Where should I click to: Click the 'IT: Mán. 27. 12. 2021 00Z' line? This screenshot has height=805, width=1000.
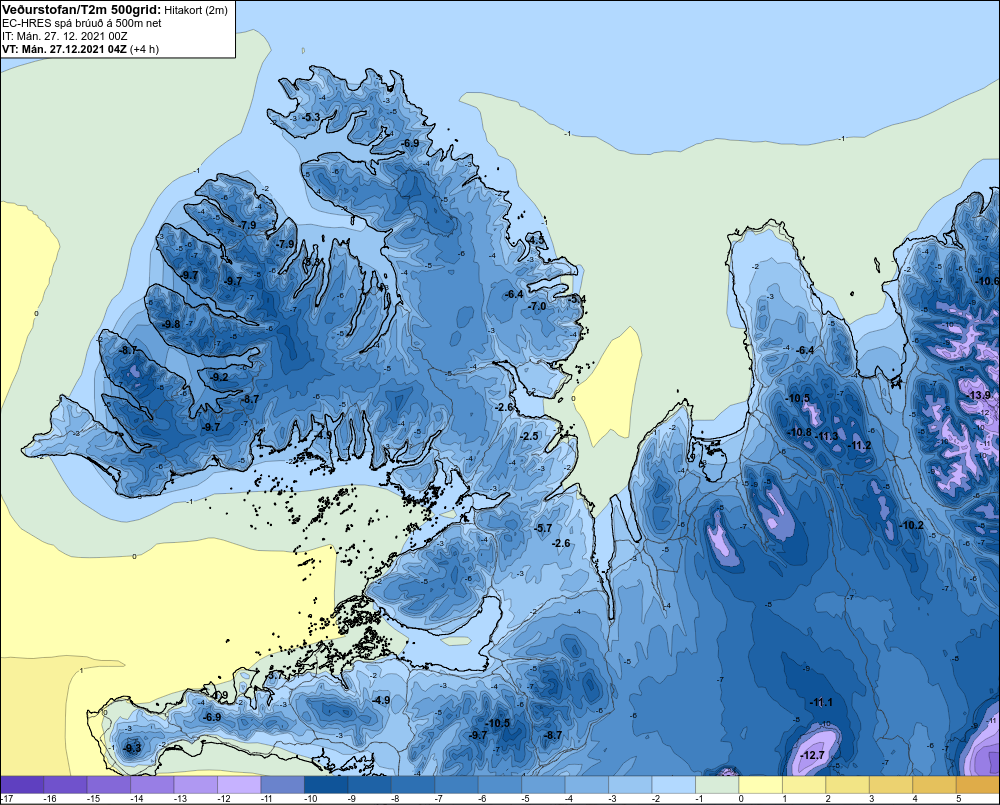[65, 36]
